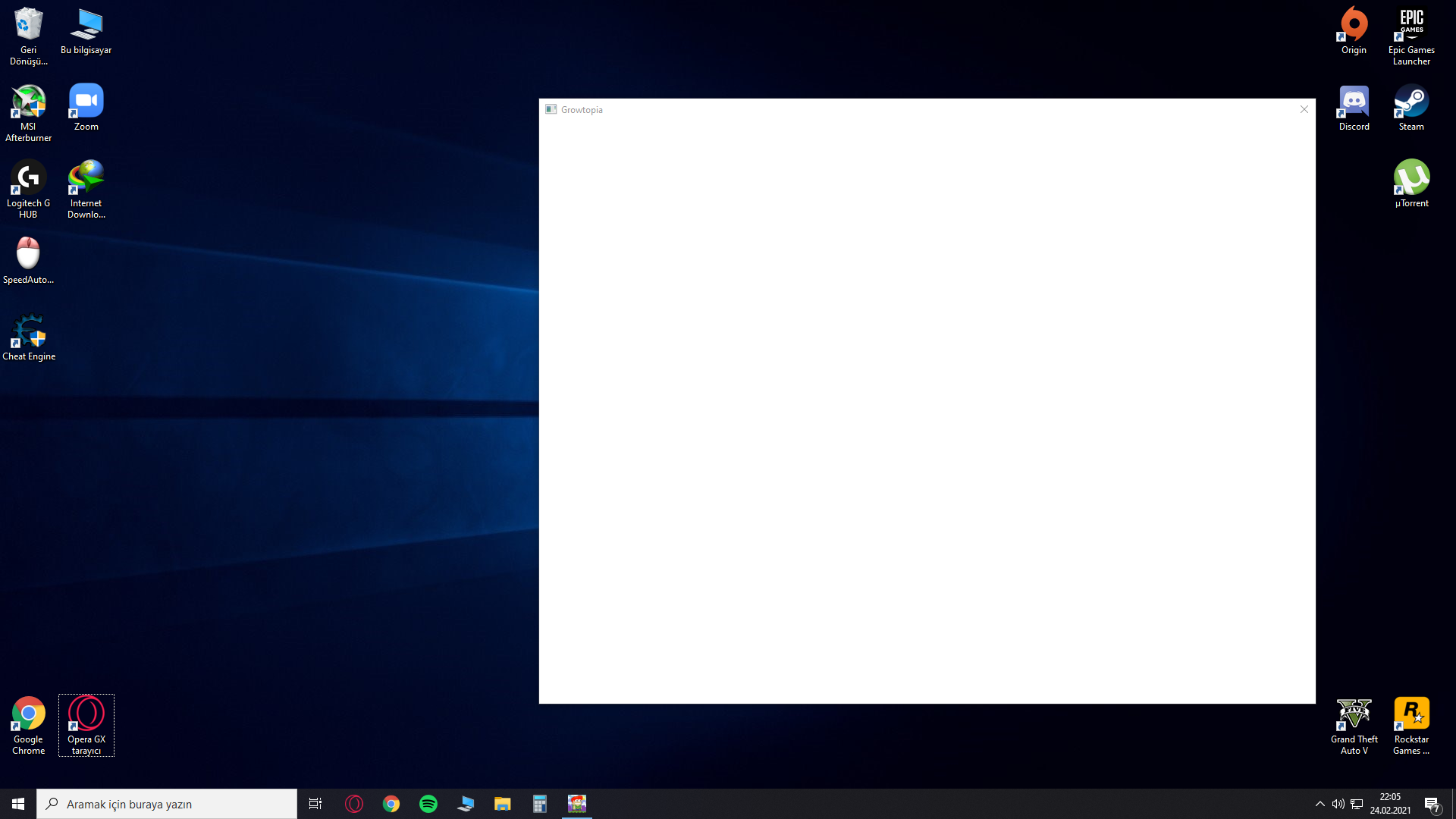Screen dimensions: 1456x819
Task: Select the µTorrent desktop shortcut
Action: (1411, 184)
